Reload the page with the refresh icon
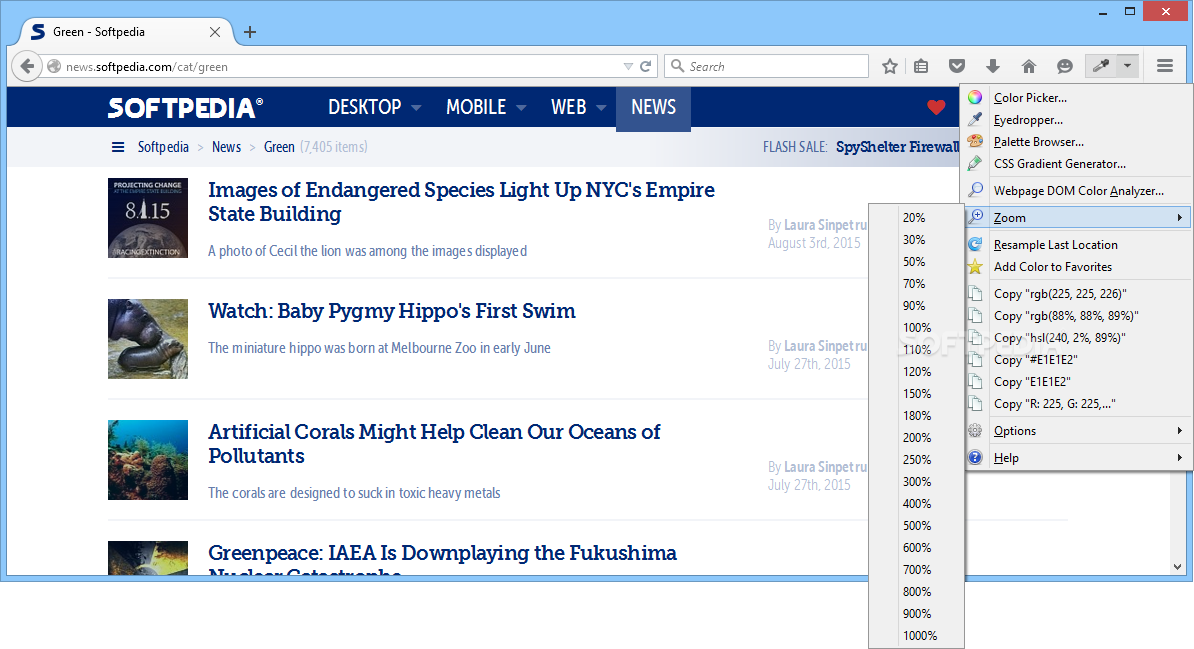Image resolution: width=1194 pixels, height=649 pixels. pos(646,66)
